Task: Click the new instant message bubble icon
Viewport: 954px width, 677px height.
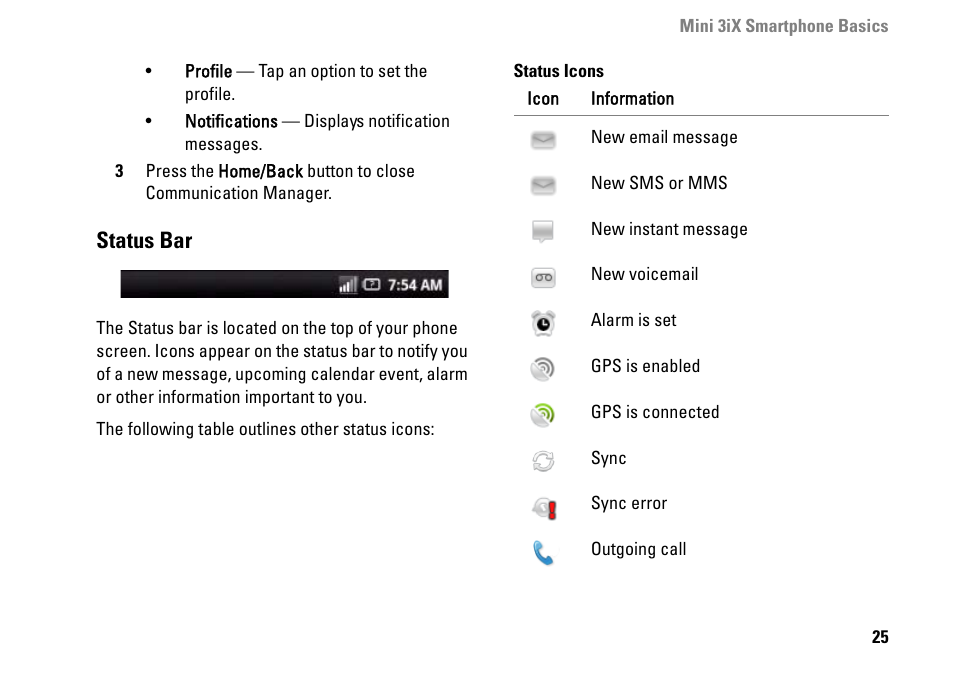Action: pyautogui.click(x=543, y=232)
